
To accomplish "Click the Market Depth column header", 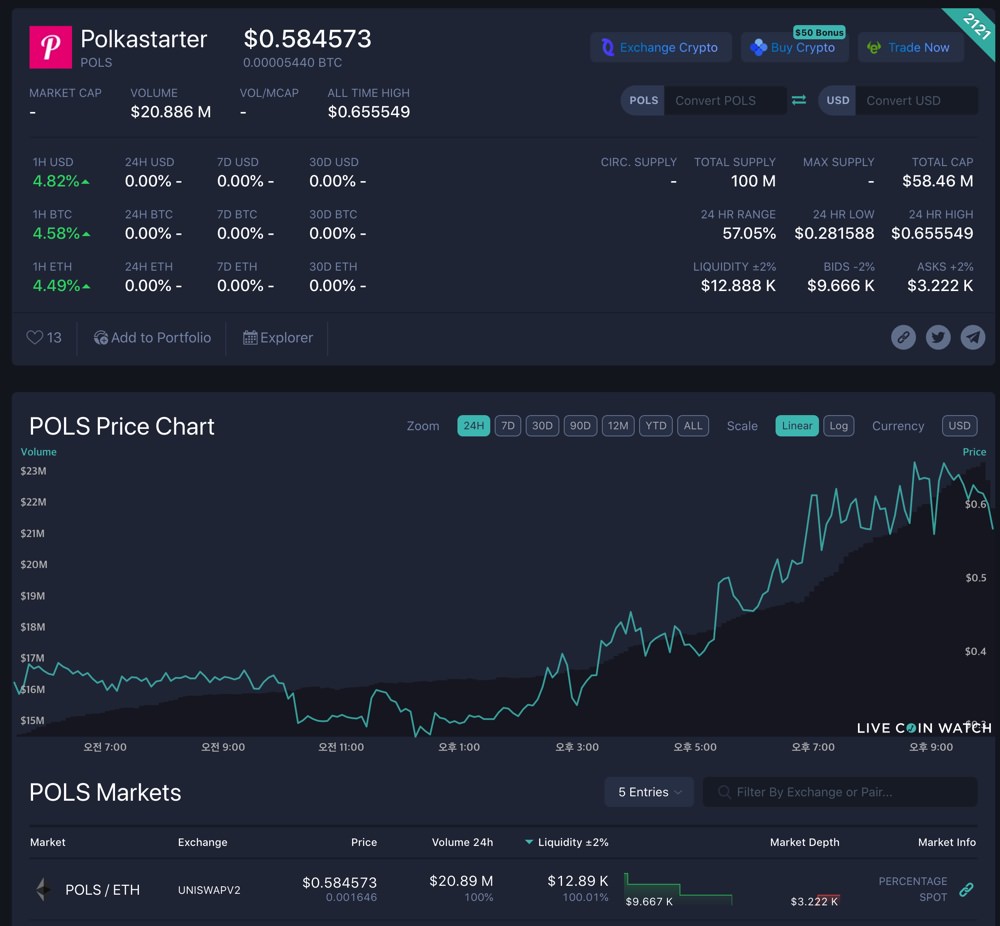I will (804, 842).
